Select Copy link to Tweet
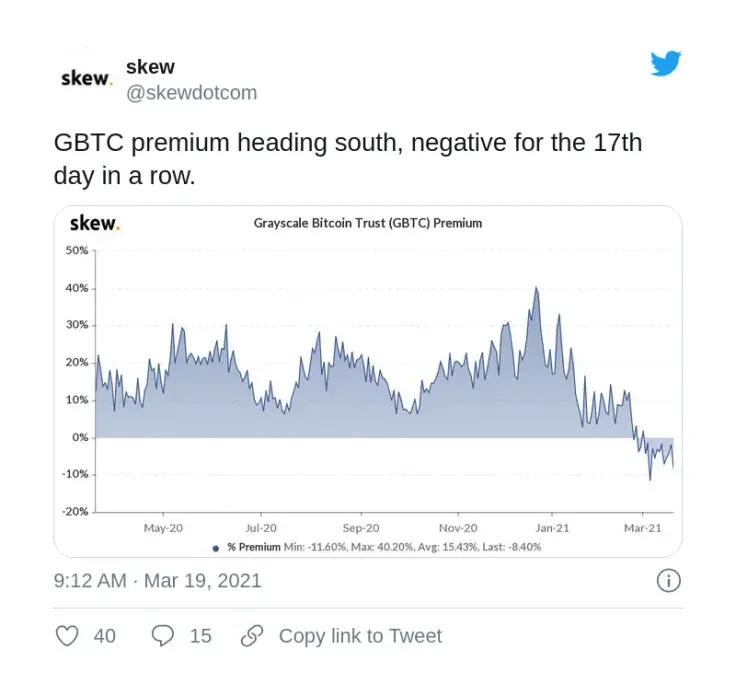This screenshot has height=696, width=736. (x=360, y=636)
